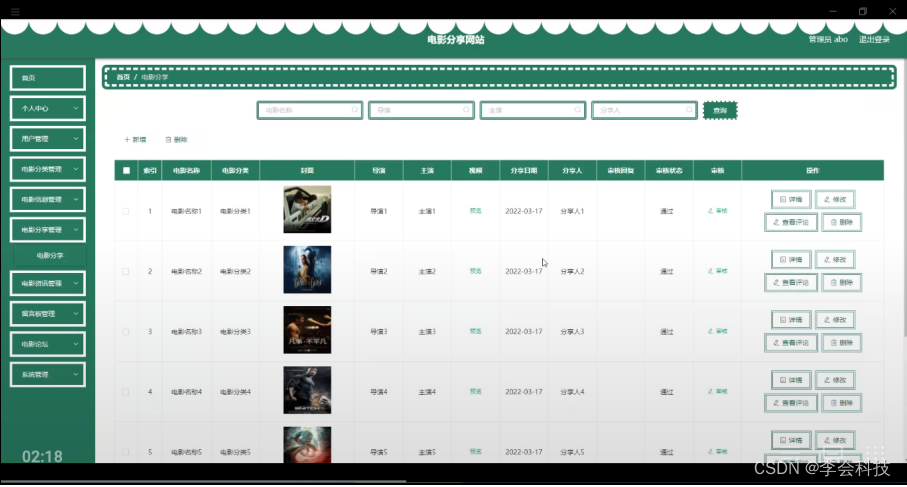Check the checkbox for row 电影名称3
The width and height of the screenshot is (907, 487).
(126, 332)
